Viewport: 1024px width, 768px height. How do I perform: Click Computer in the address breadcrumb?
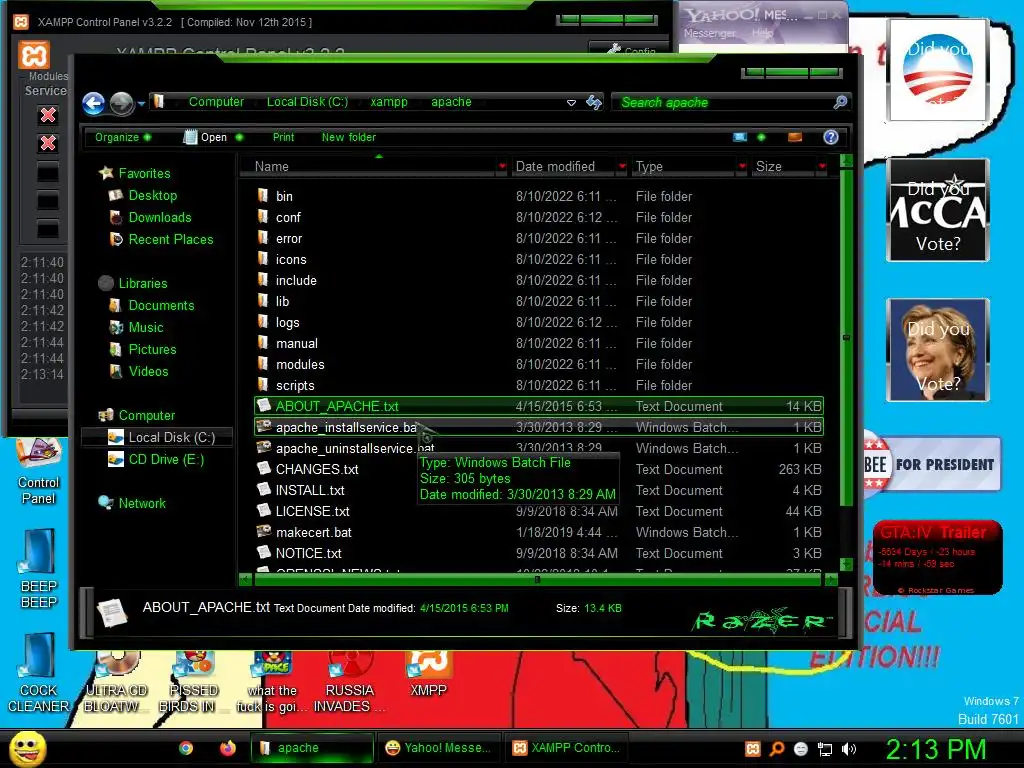click(x=216, y=102)
